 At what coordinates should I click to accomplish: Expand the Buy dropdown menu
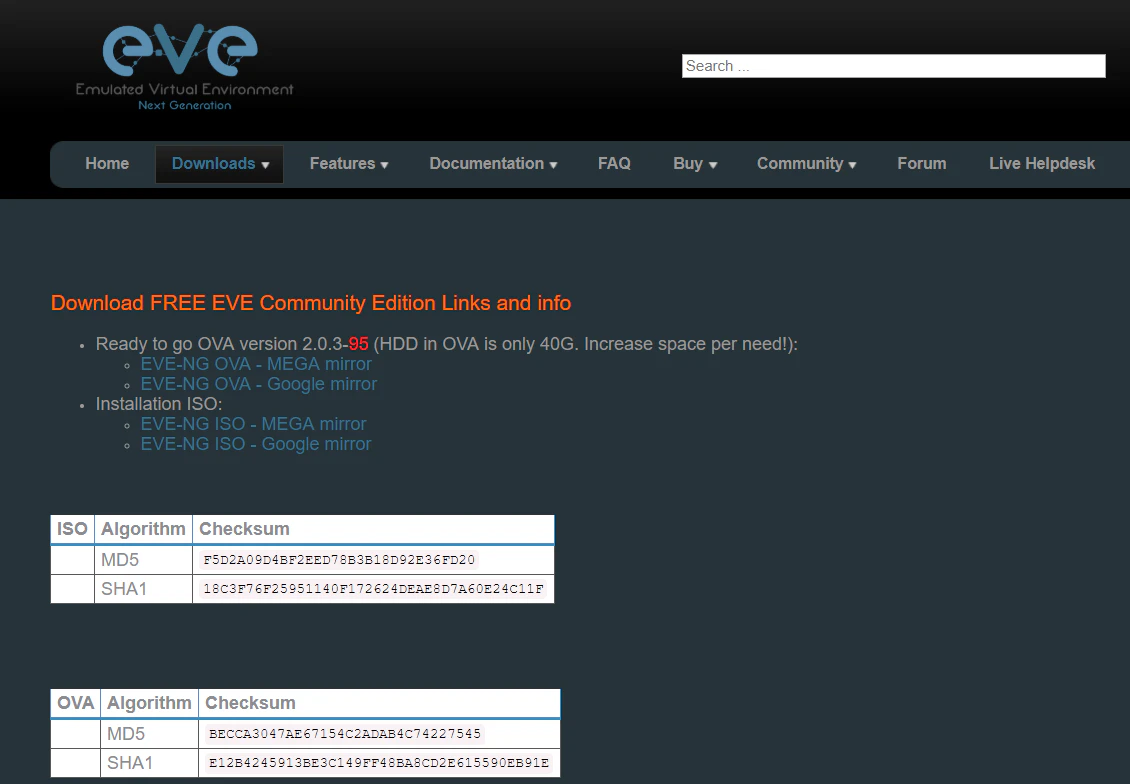[x=695, y=164]
